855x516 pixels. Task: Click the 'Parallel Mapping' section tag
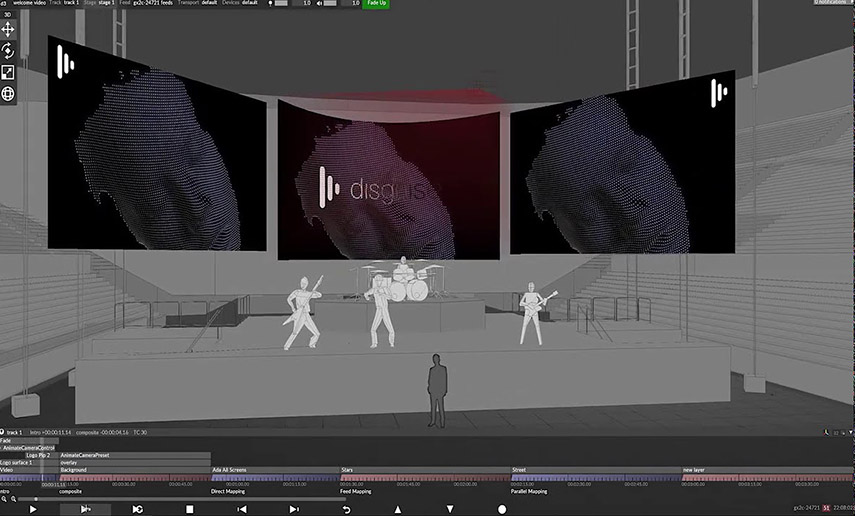pyautogui.click(x=529, y=491)
